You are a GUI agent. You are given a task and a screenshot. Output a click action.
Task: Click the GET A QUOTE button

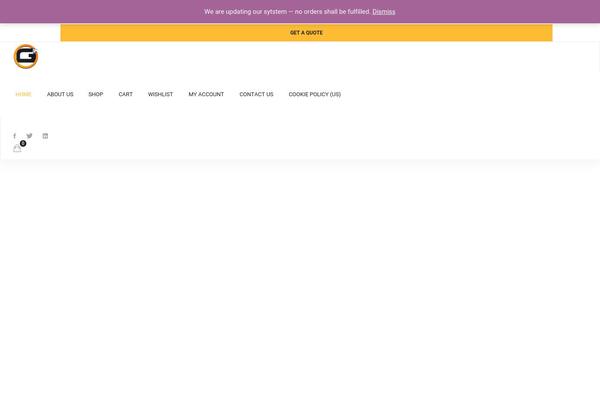[306, 33]
